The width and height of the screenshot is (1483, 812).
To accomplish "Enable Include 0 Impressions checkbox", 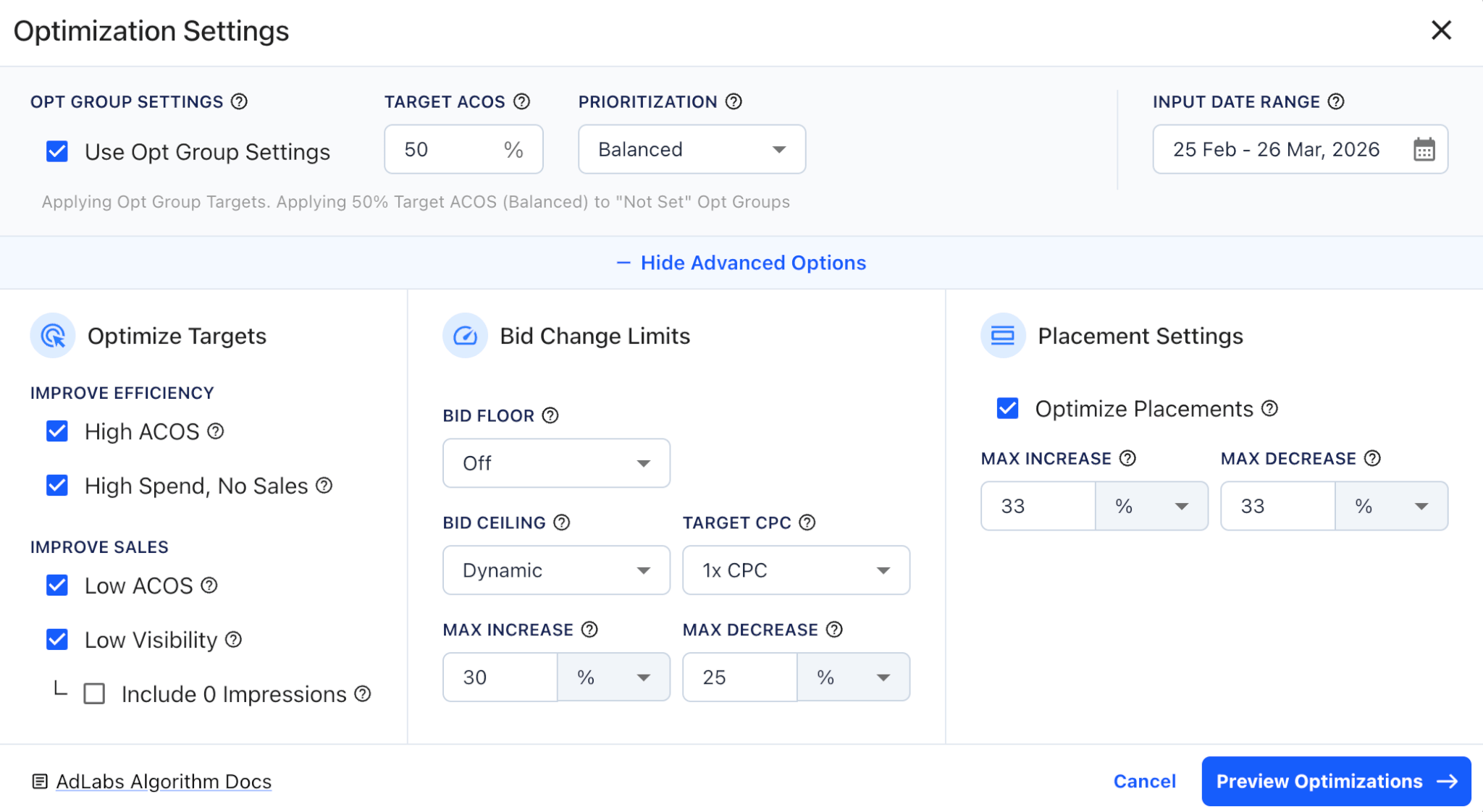I will tap(94, 694).
